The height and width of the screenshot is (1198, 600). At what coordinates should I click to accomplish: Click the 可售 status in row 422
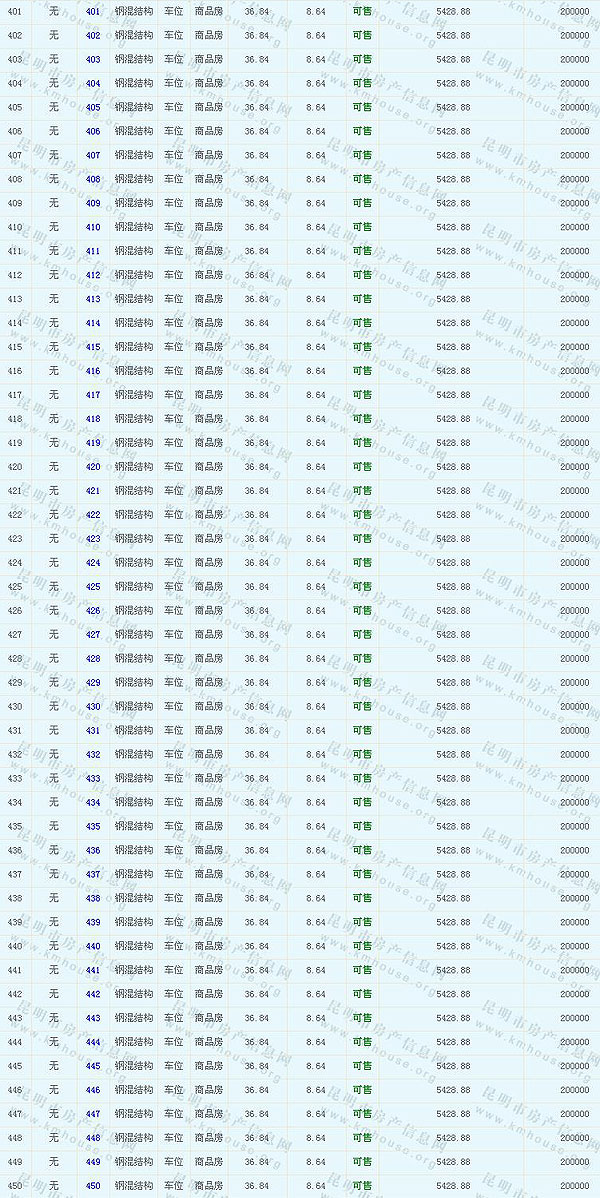tap(362, 515)
